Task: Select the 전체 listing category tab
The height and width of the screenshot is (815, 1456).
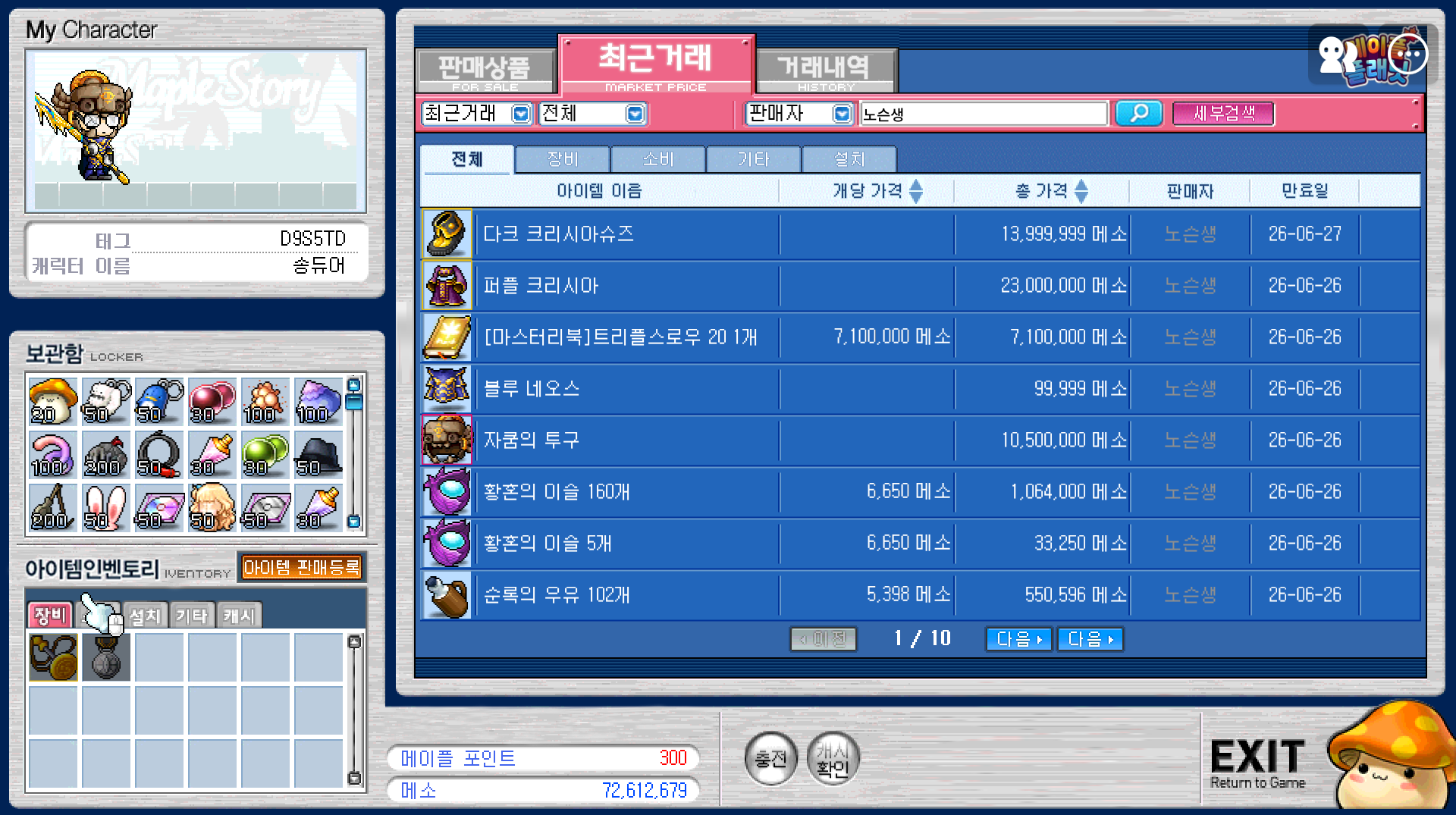Action: [x=467, y=159]
